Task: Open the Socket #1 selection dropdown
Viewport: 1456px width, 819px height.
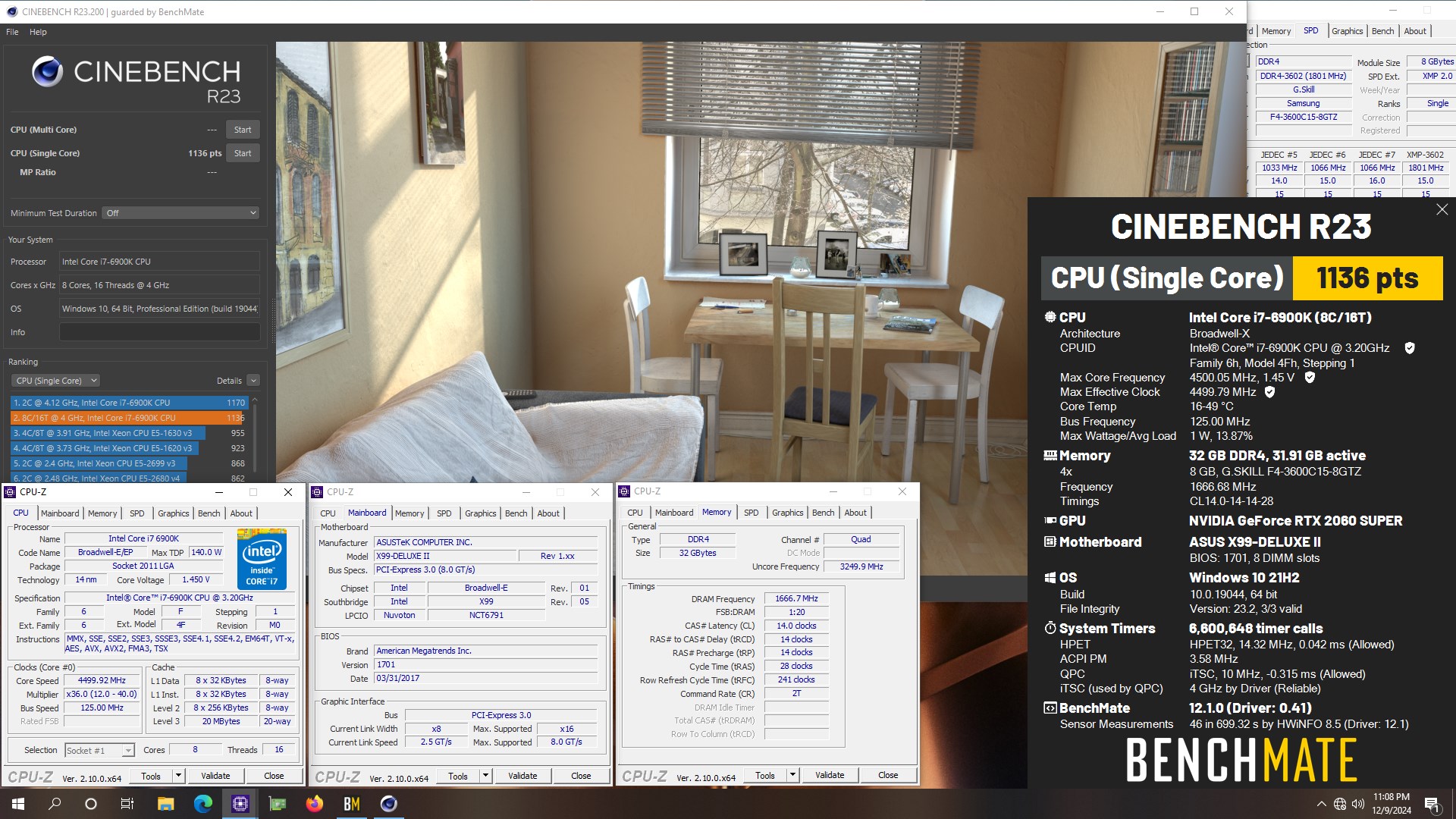Action: pyautogui.click(x=99, y=750)
